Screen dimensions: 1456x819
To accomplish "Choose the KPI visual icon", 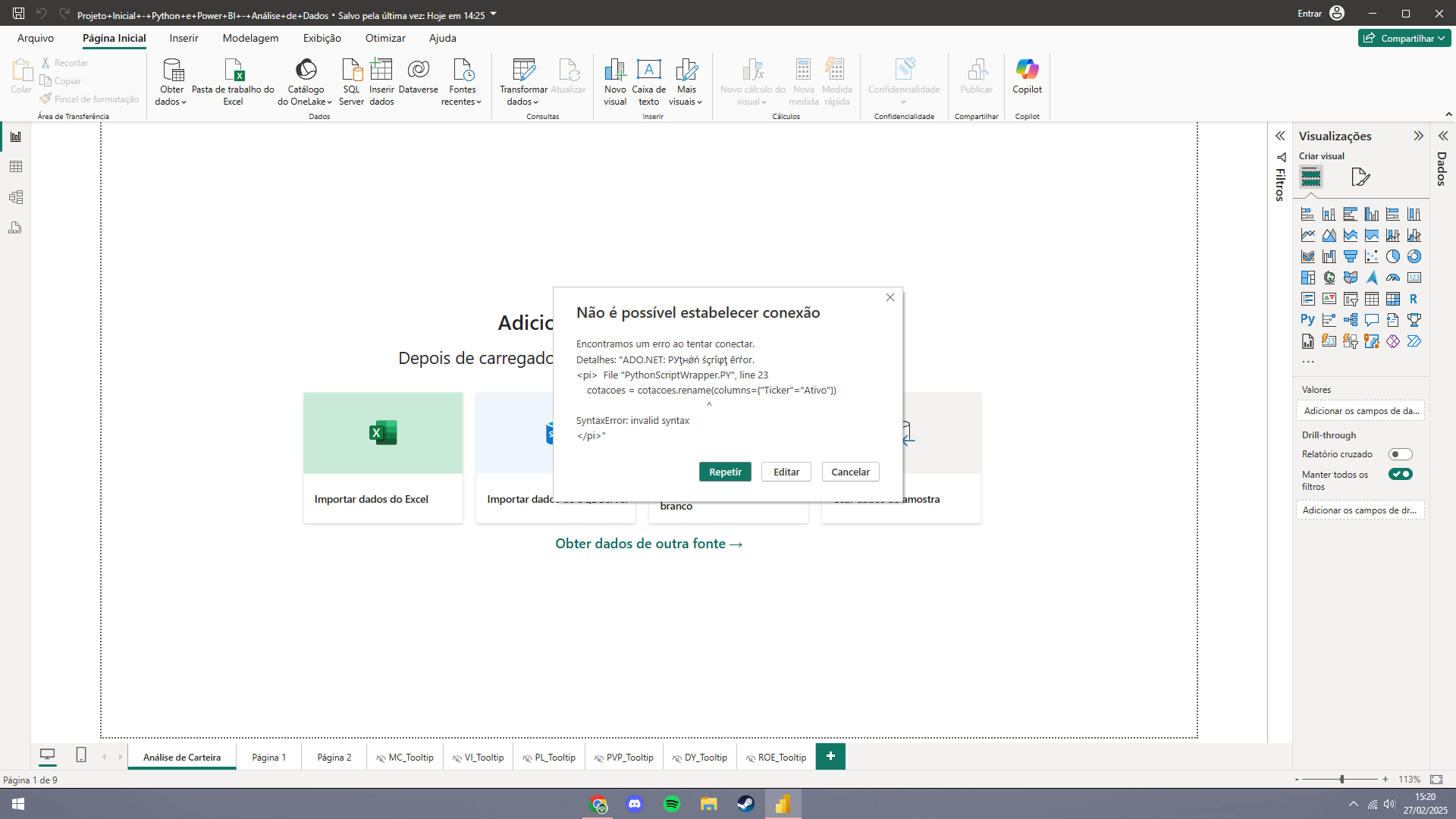I will point(1329,299).
